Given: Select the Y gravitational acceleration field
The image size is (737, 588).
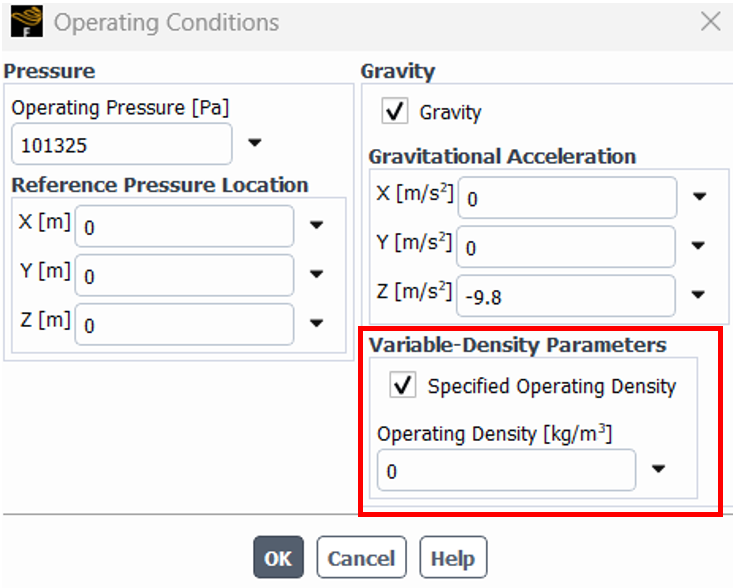Looking at the screenshot, I should pyautogui.click(x=566, y=247).
